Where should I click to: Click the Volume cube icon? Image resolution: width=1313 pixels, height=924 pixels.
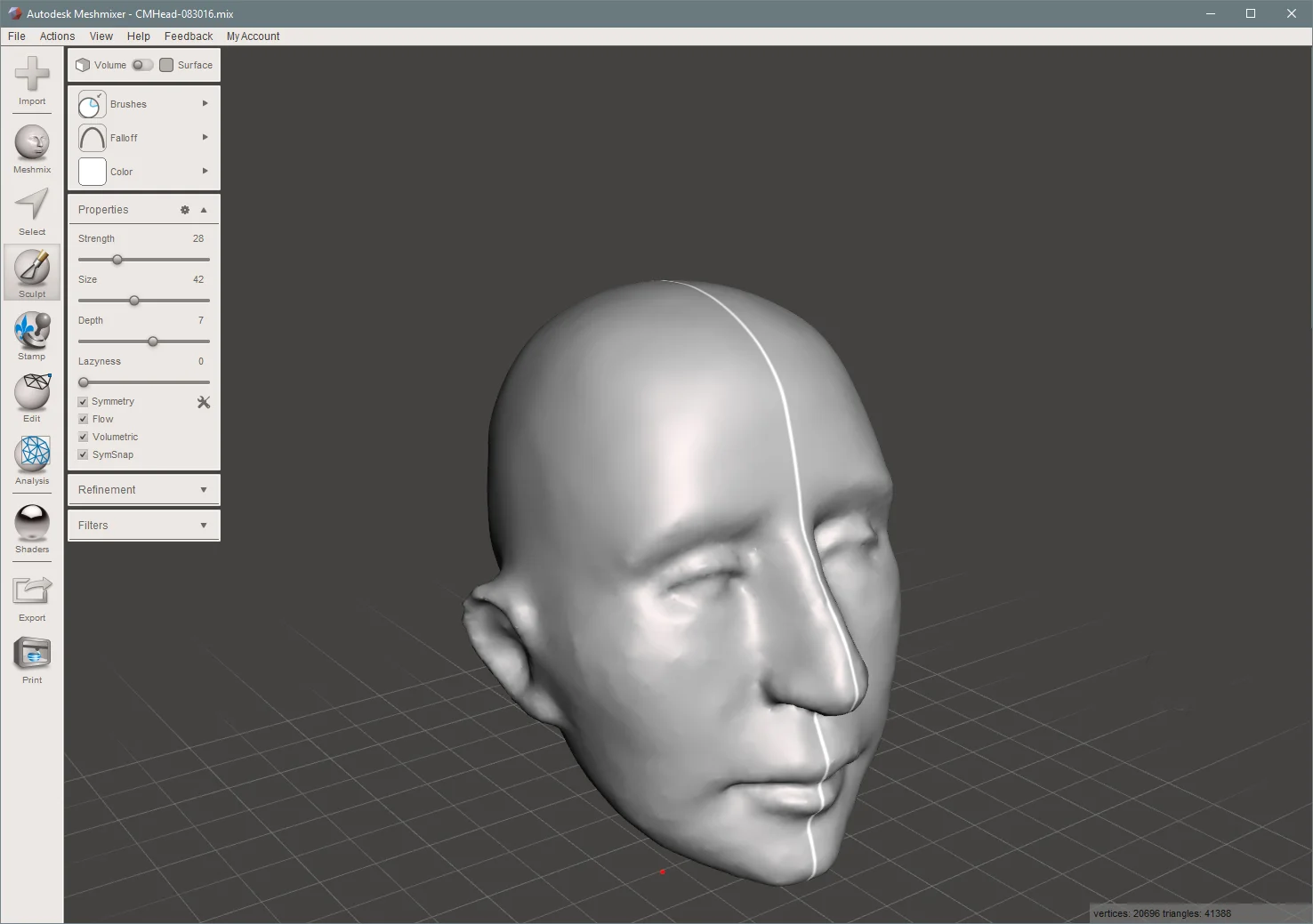pos(83,65)
